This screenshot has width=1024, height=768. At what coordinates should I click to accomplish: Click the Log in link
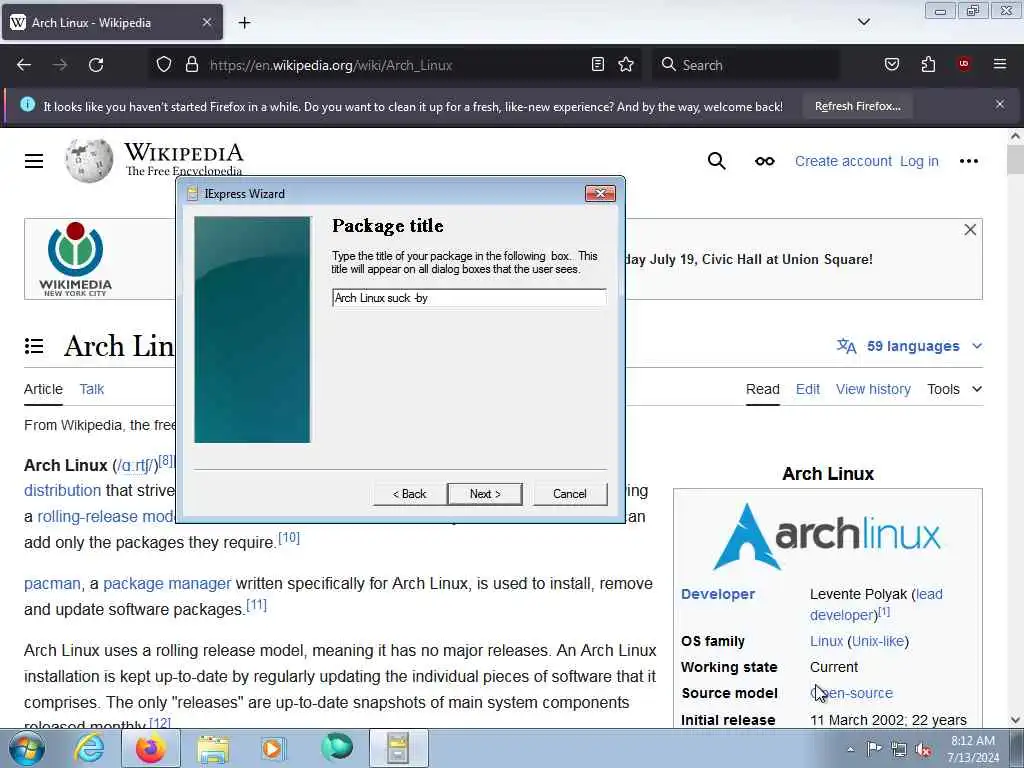(919, 161)
